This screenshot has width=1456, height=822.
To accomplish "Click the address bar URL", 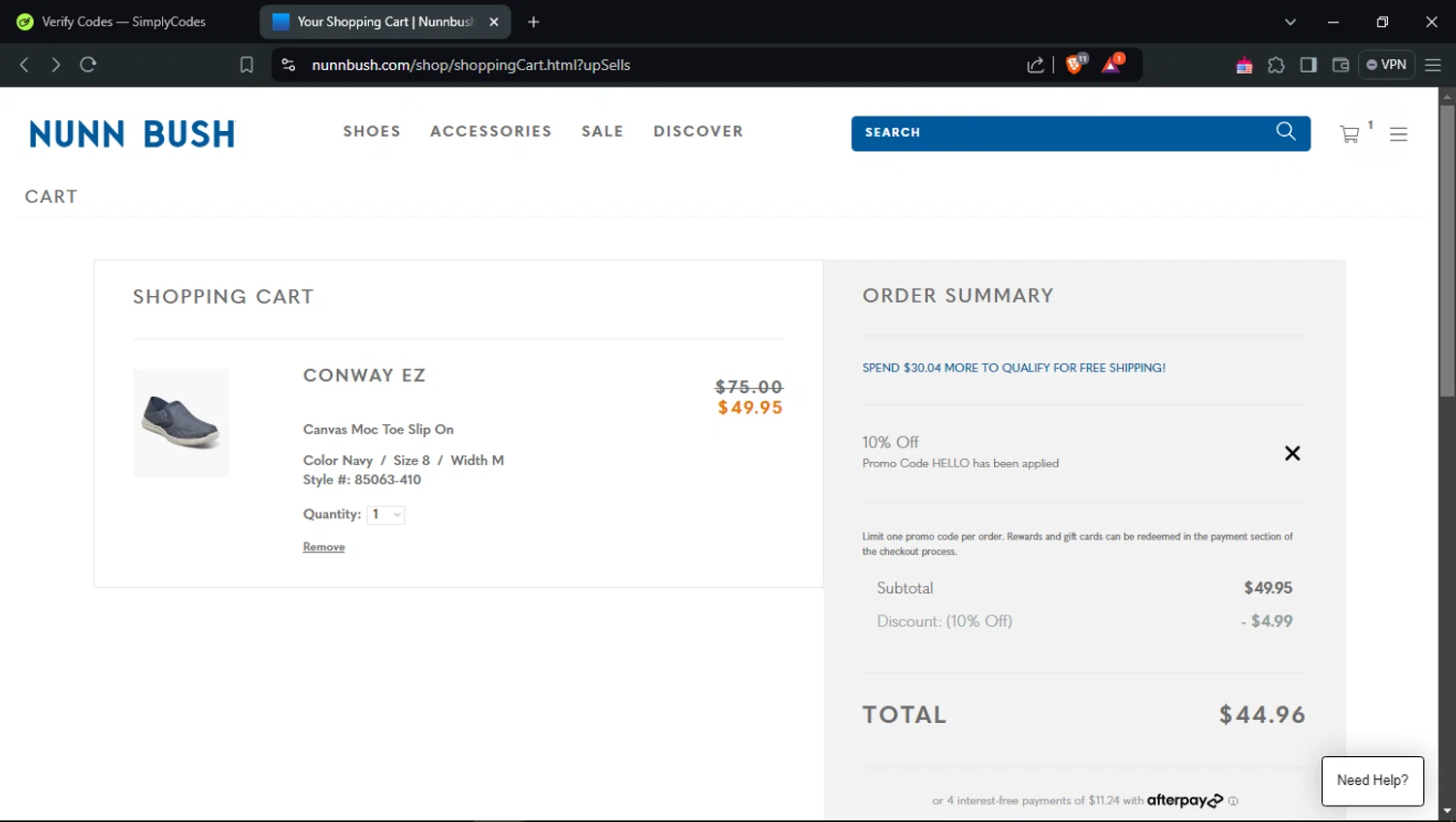I will pyautogui.click(x=471, y=65).
